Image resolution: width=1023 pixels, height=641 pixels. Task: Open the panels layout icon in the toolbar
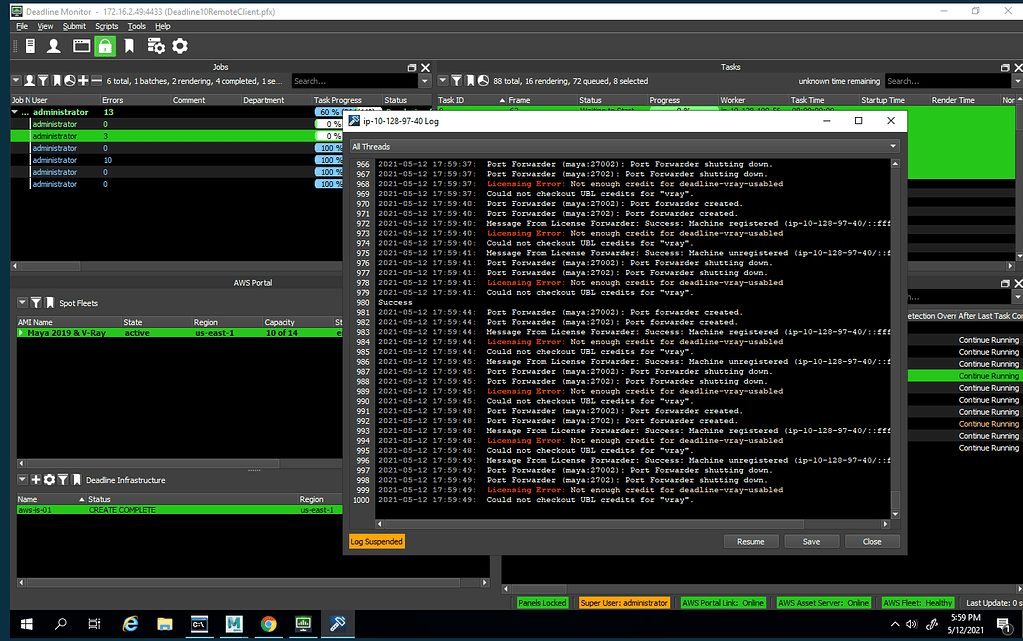click(82, 46)
